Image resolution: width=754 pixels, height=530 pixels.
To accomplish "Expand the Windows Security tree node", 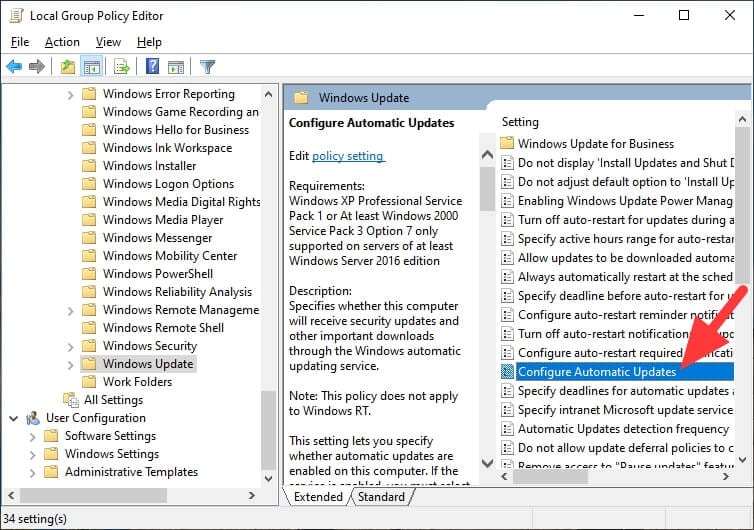I will pyautogui.click(x=71, y=347).
